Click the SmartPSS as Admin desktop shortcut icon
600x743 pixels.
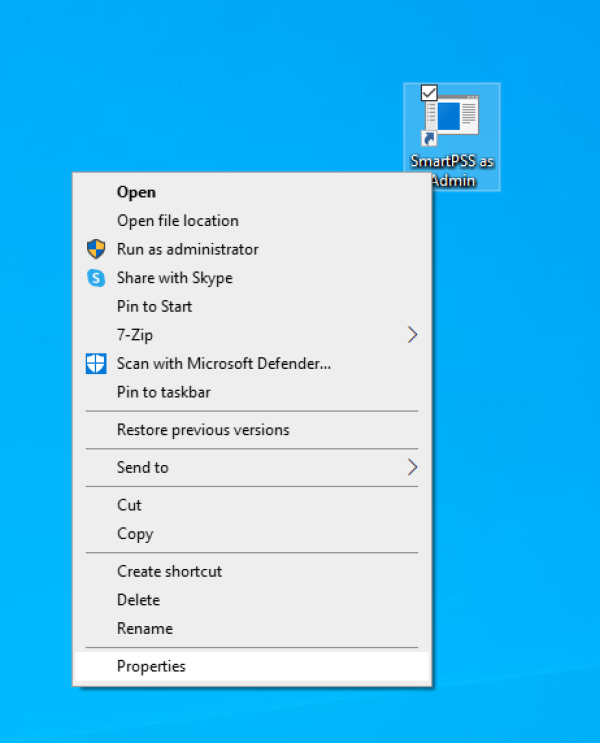[456, 120]
